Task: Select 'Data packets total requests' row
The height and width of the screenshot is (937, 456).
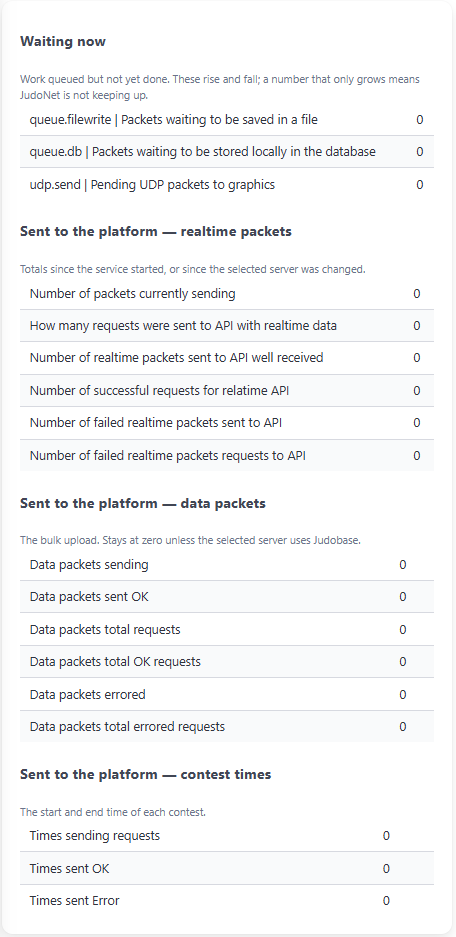Action: tap(227, 629)
